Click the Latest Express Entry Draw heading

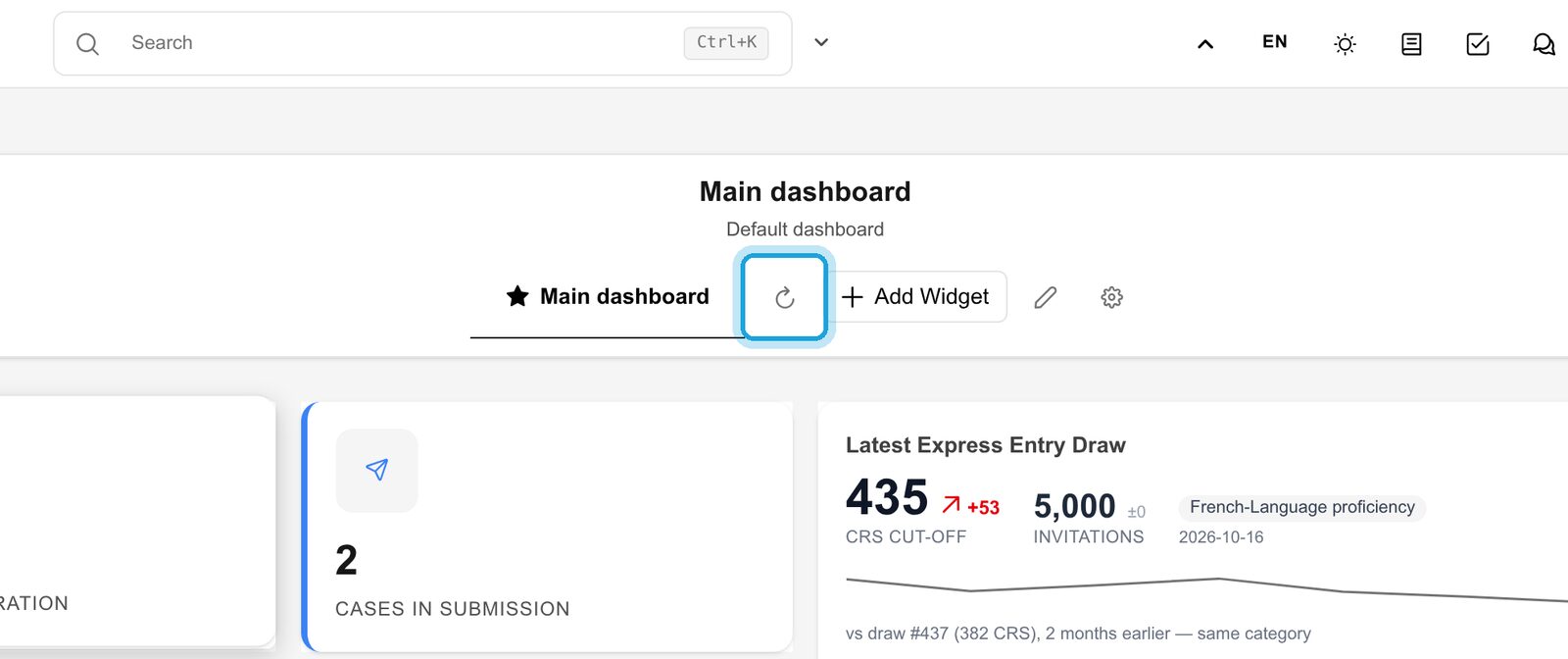pyautogui.click(x=986, y=445)
